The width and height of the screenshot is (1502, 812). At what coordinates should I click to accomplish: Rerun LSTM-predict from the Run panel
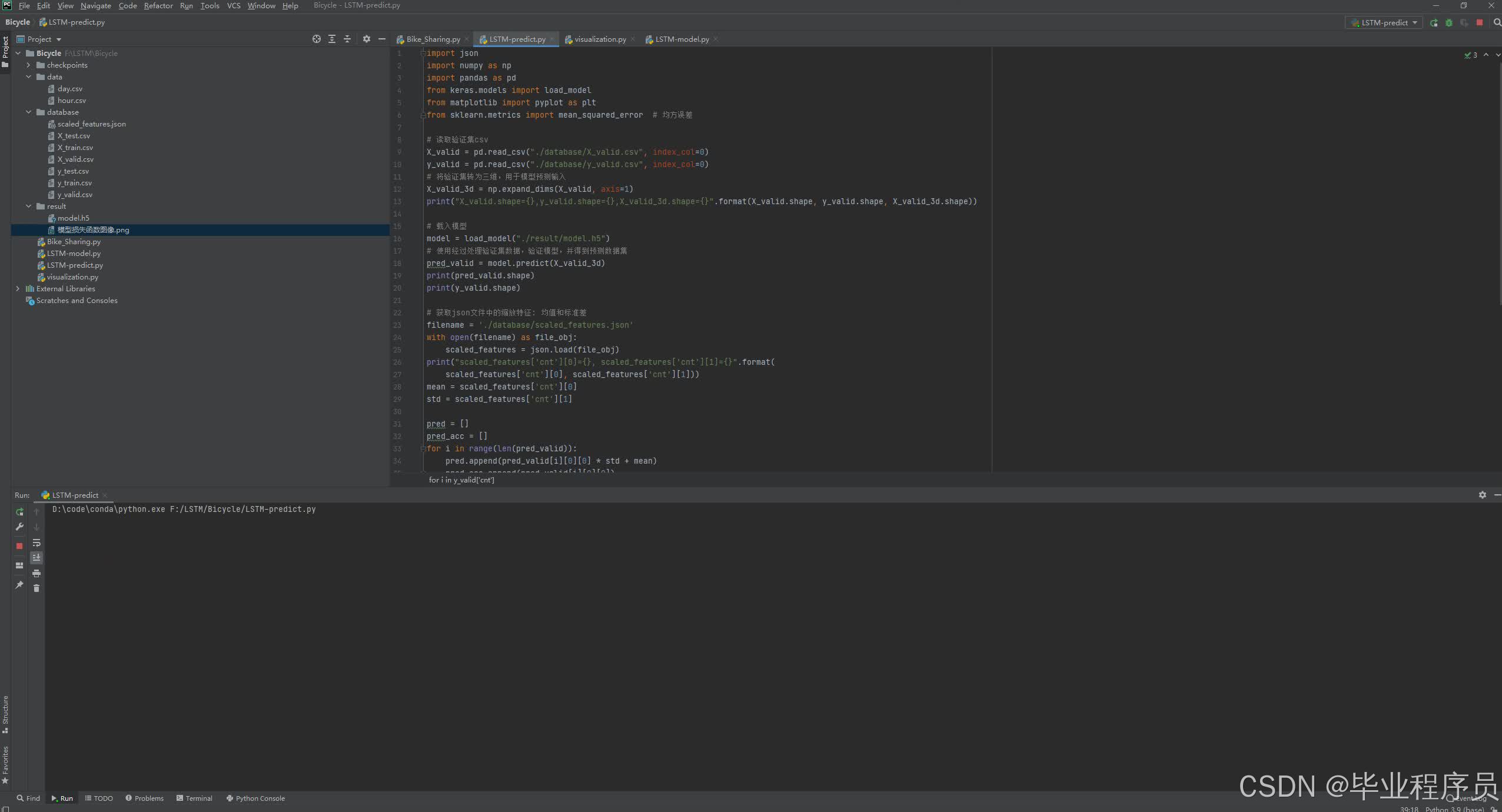click(19, 512)
